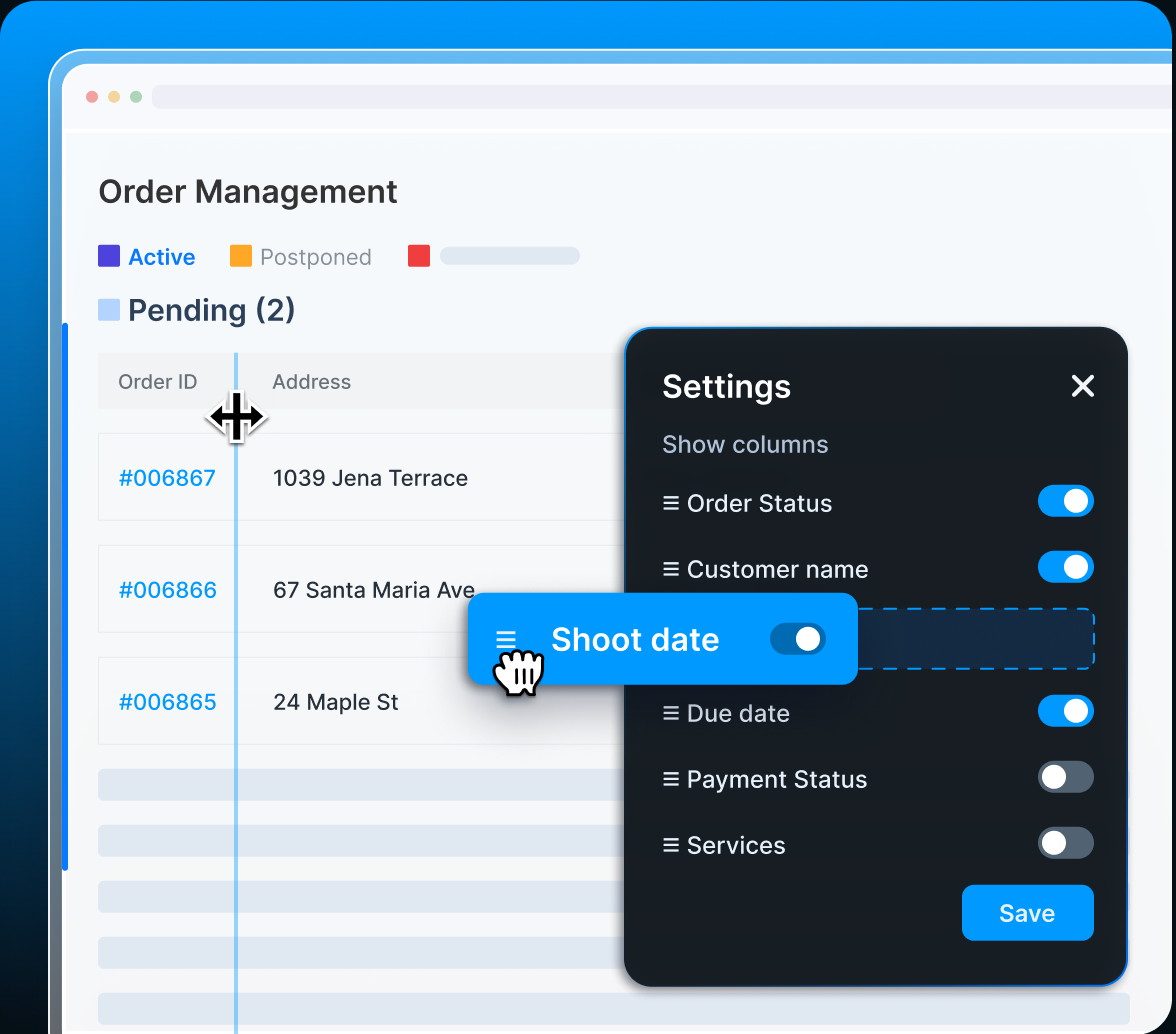
Task: Grab the drag handle on Shoot date
Action: point(506,640)
